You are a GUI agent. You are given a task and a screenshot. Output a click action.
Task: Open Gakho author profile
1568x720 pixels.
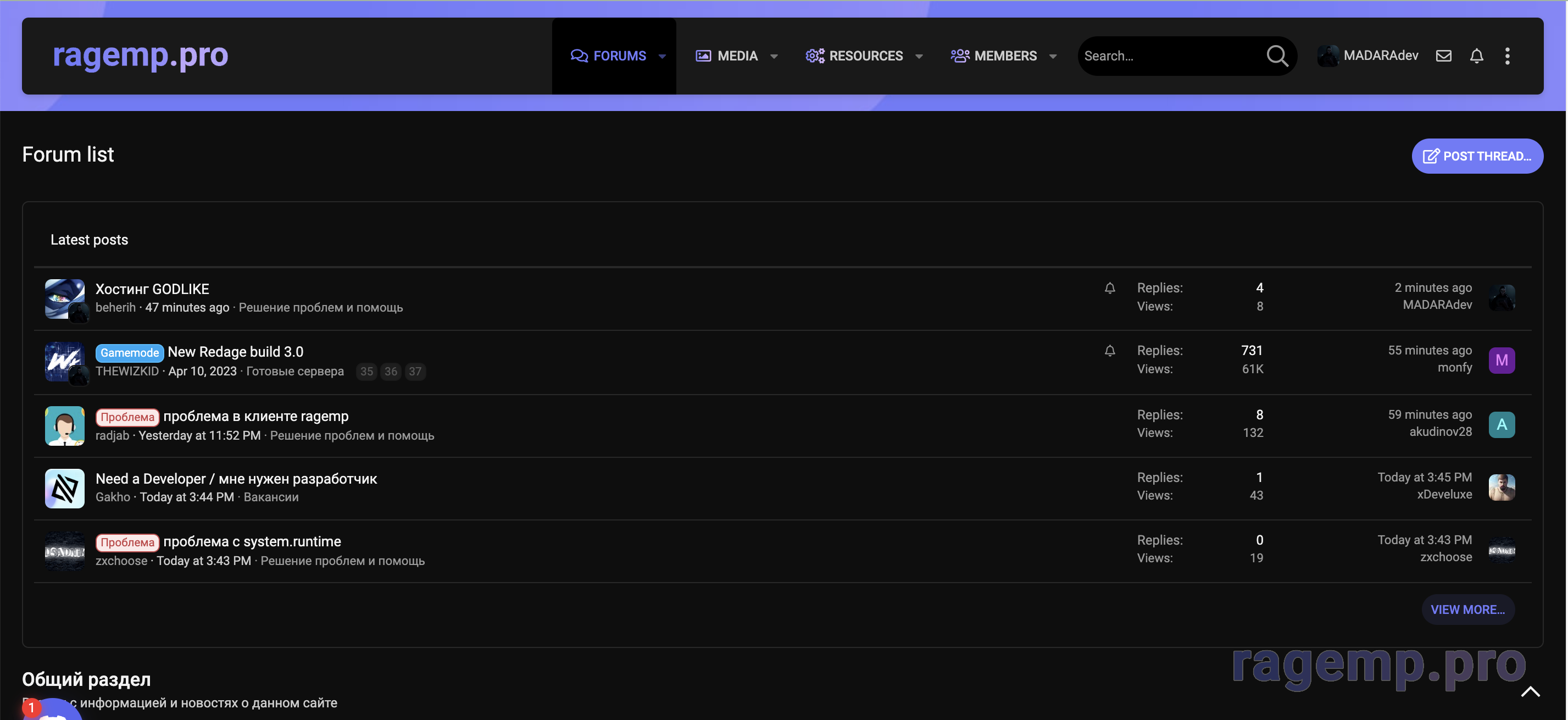pos(113,497)
